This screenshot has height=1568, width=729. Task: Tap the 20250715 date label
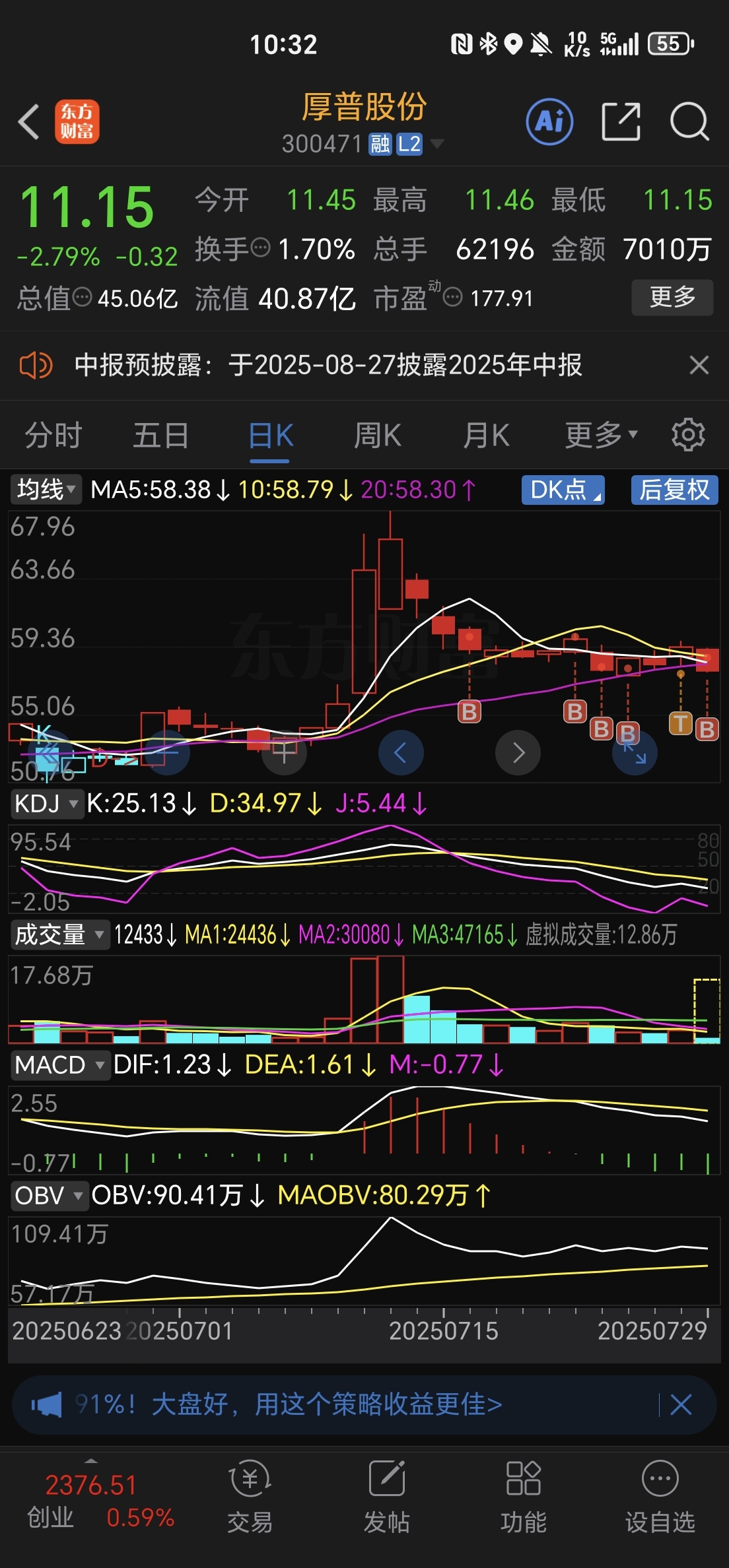click(x=443, y=1331)
